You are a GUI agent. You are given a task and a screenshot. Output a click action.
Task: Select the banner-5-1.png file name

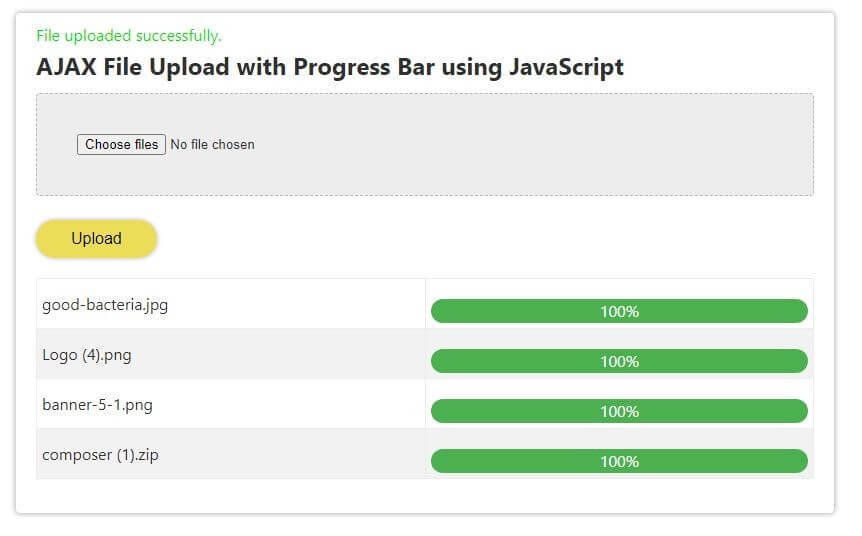coord(97,405)
